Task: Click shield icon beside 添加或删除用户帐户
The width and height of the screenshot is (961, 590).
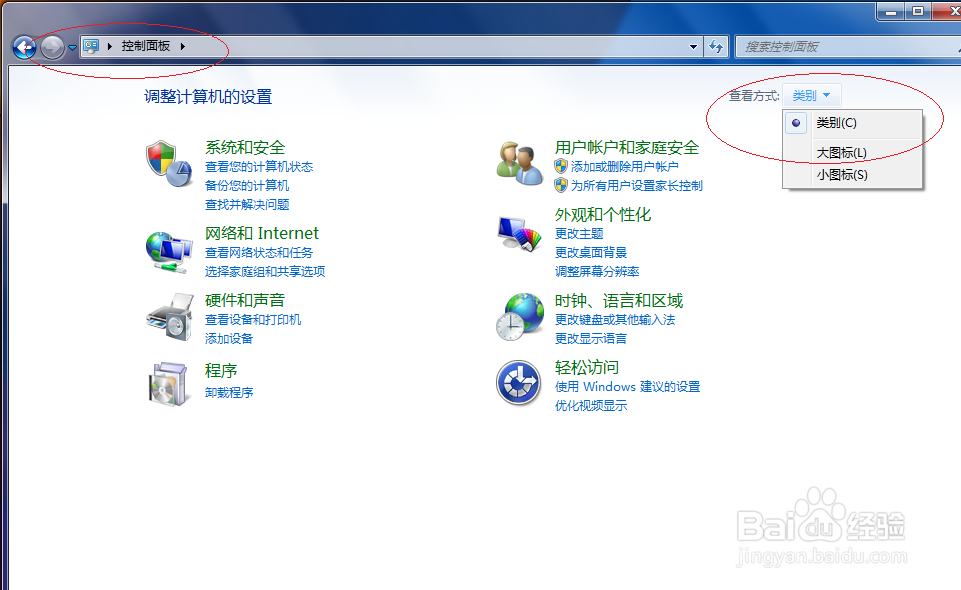Action: 561,166
